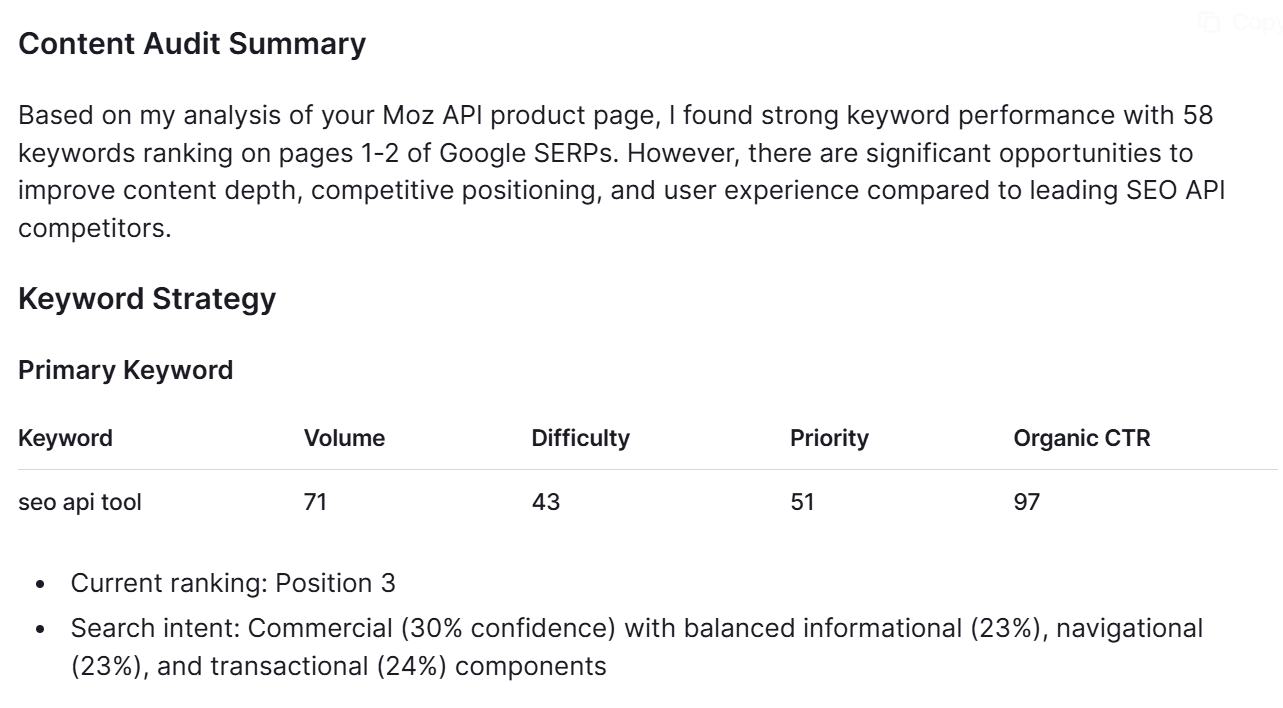
Task: Click the Priority column header
Action: [829, 438]
